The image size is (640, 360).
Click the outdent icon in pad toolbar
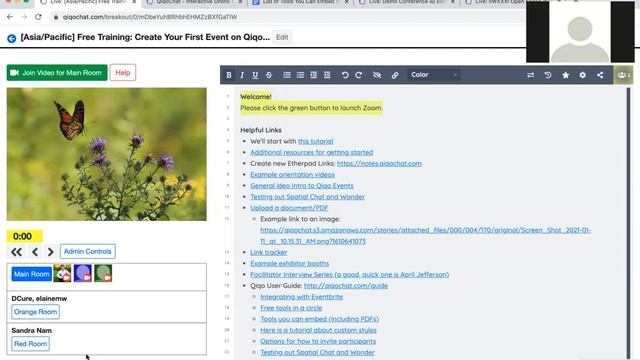327,75
